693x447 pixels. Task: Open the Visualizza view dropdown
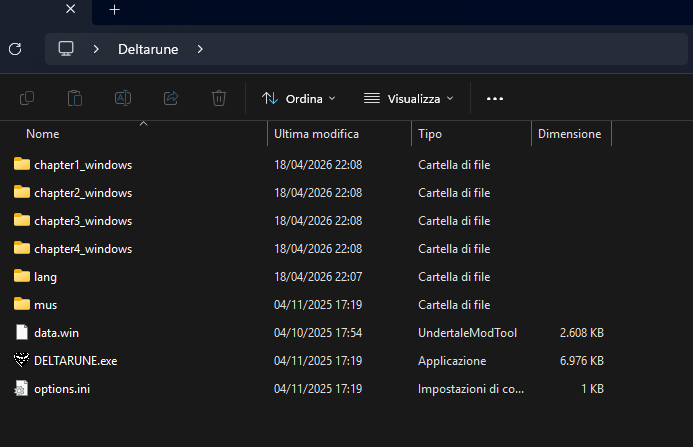point(409,99)
